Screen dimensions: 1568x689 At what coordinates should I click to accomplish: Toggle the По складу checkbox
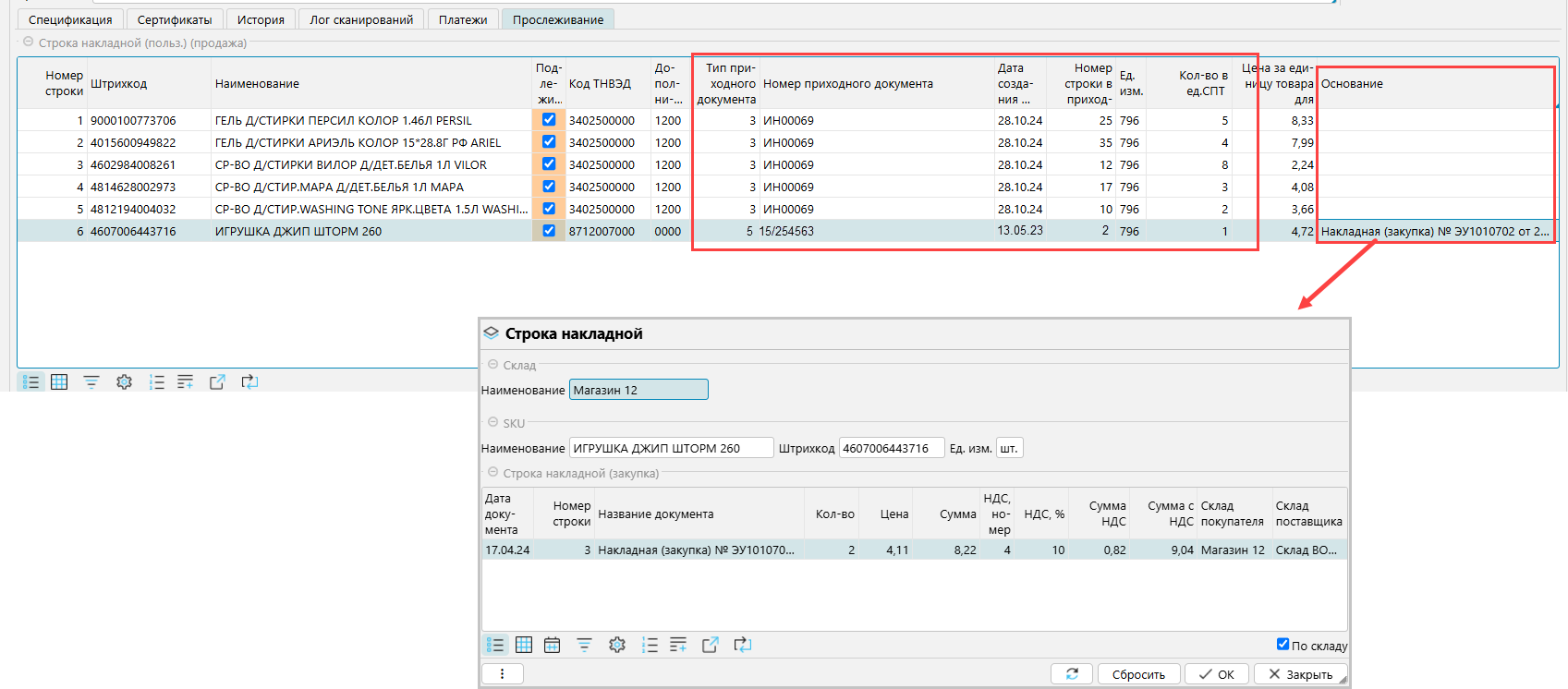click(1282, 645)
